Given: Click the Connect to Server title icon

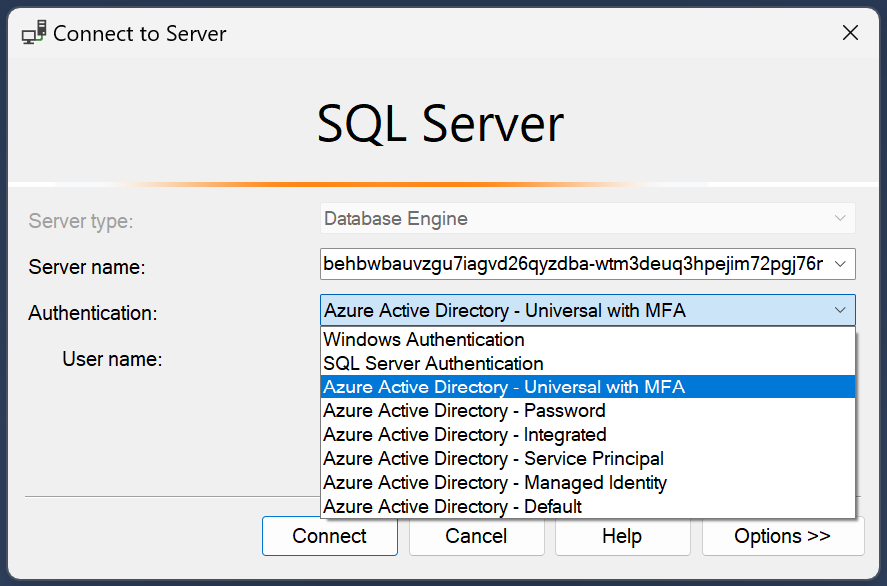Looking at the screenshot, I should point(33,32).
